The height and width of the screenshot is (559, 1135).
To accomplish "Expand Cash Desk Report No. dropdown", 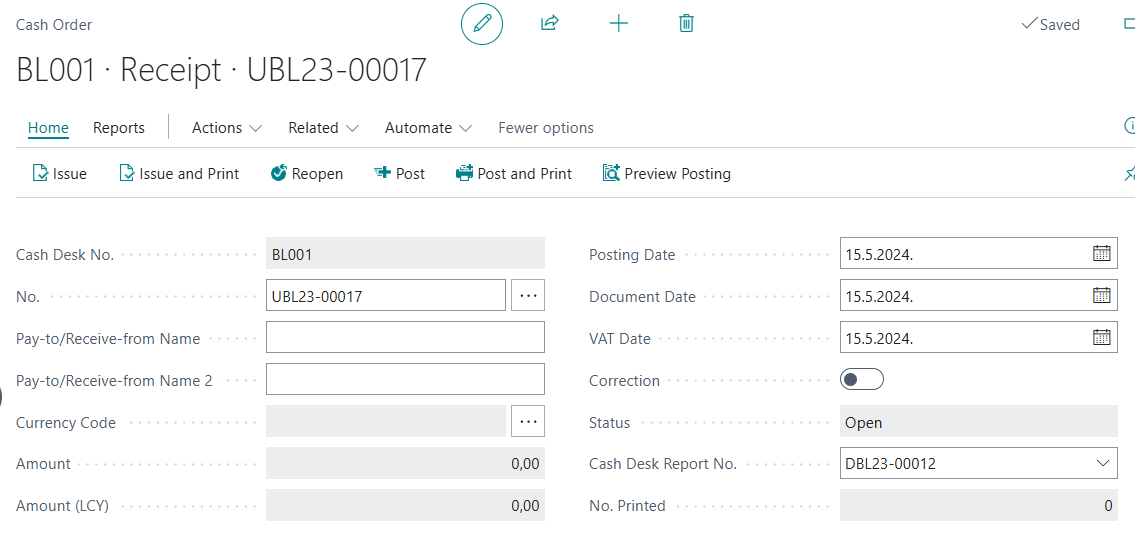I will [x=1102, y=463].
